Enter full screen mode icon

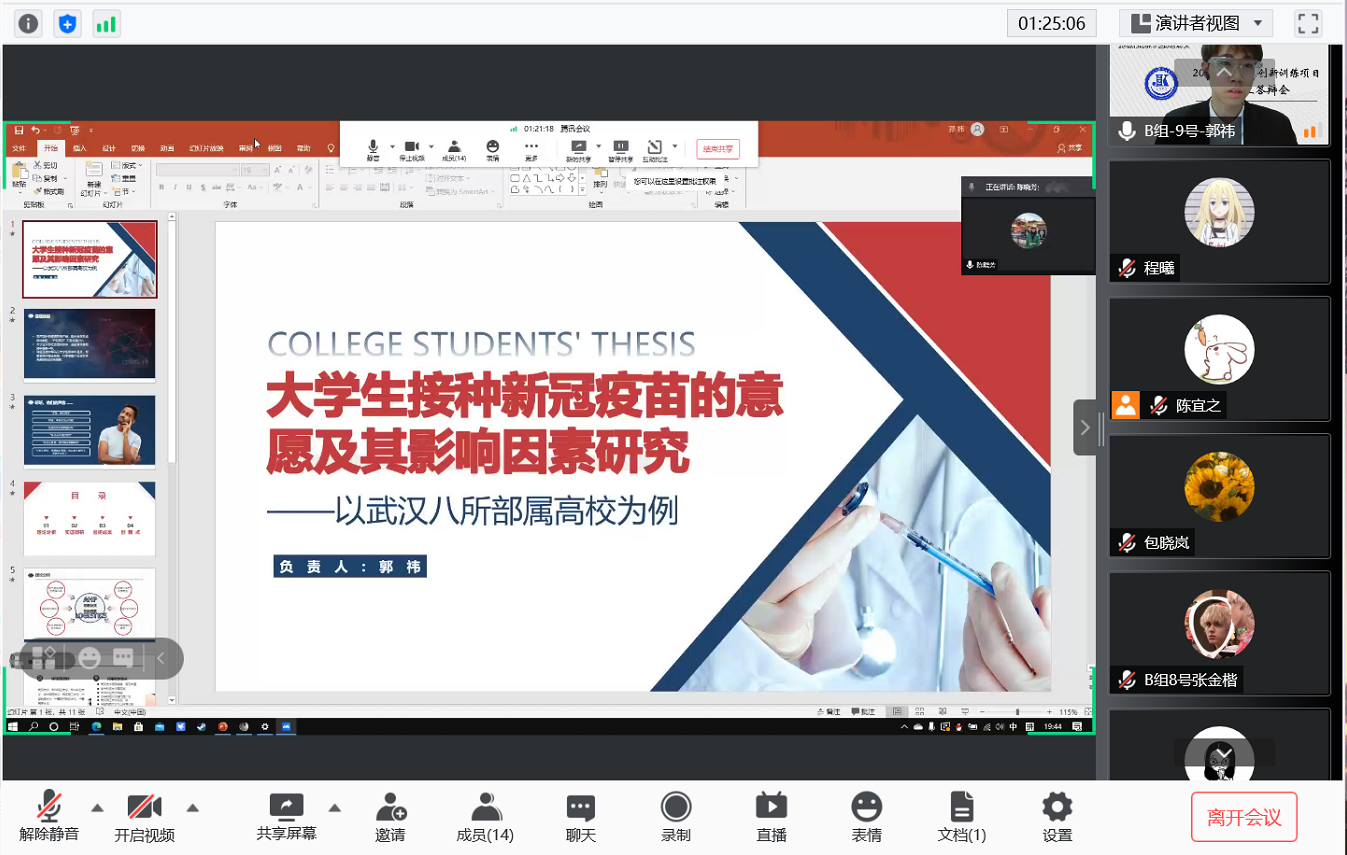[x=1308, y=23]
